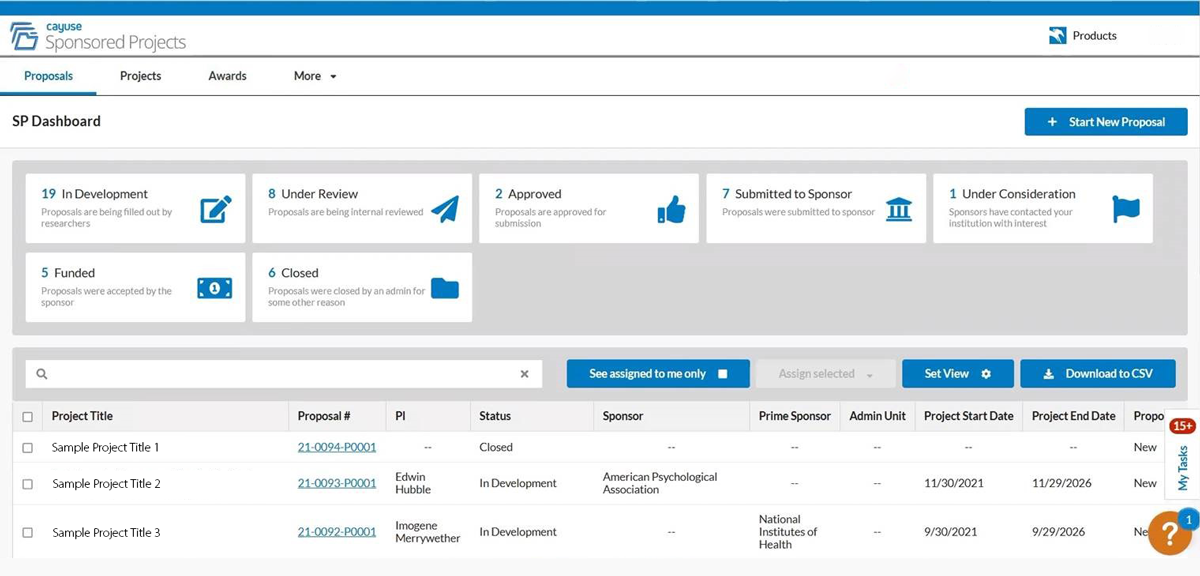The width and height of the screenshot is (1200, 576).
Task: Click the Under Consideration flag icon
Action: pos(1126,209)
